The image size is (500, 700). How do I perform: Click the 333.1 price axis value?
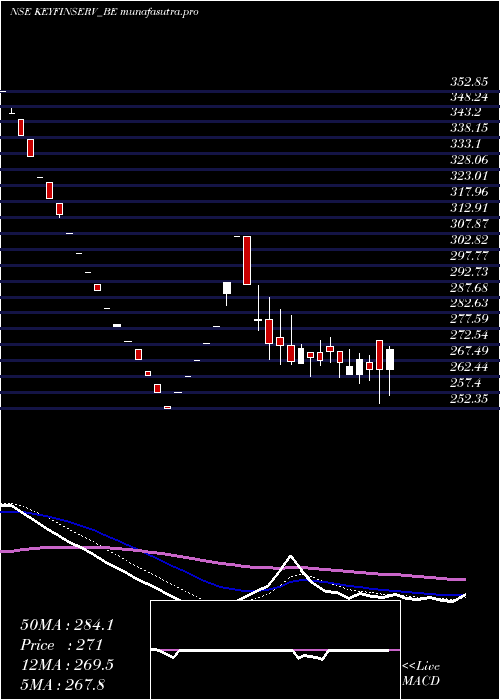coord(466,144)
